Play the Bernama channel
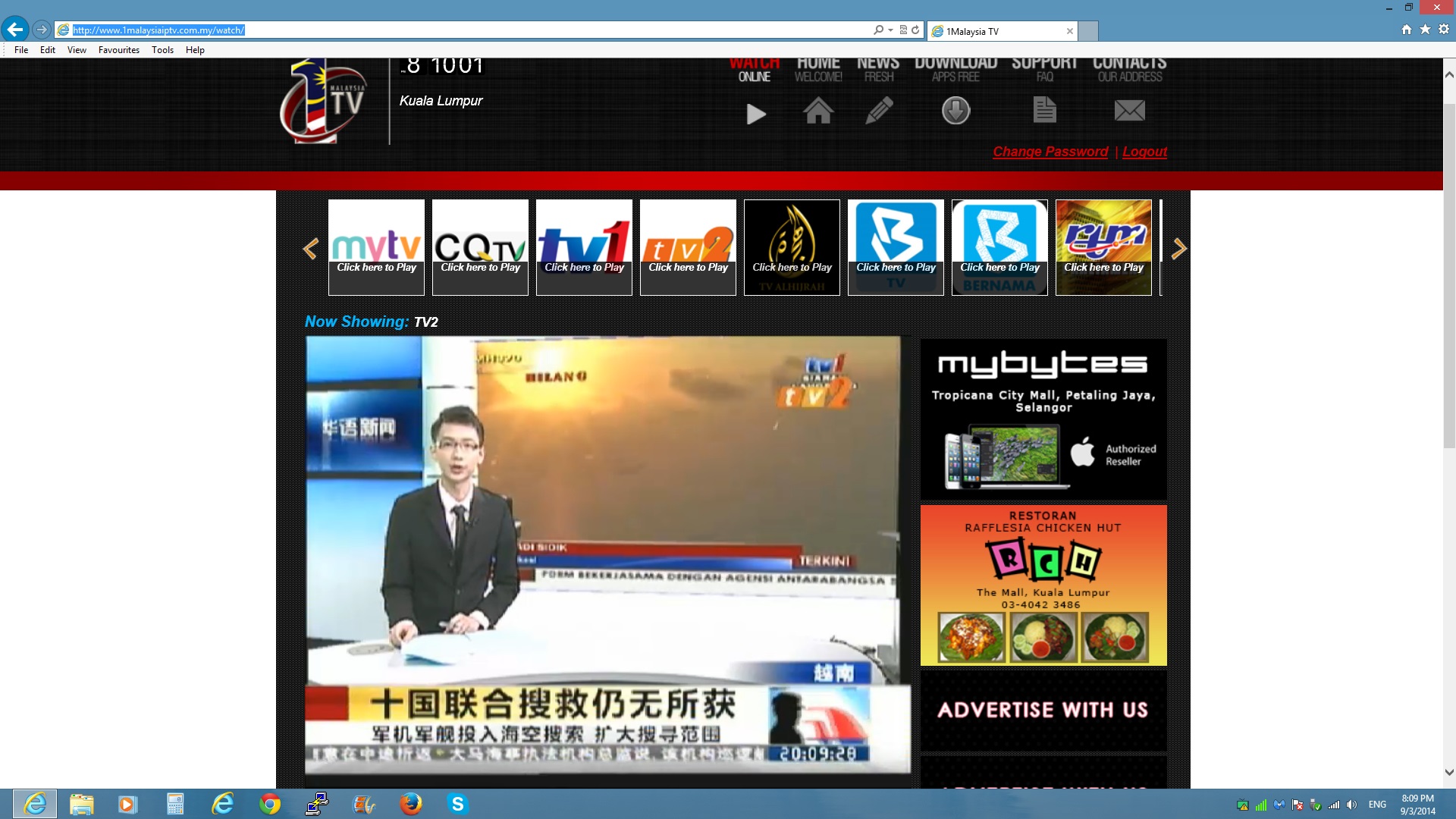1456x819 pixels. click(x=999, y=247)
